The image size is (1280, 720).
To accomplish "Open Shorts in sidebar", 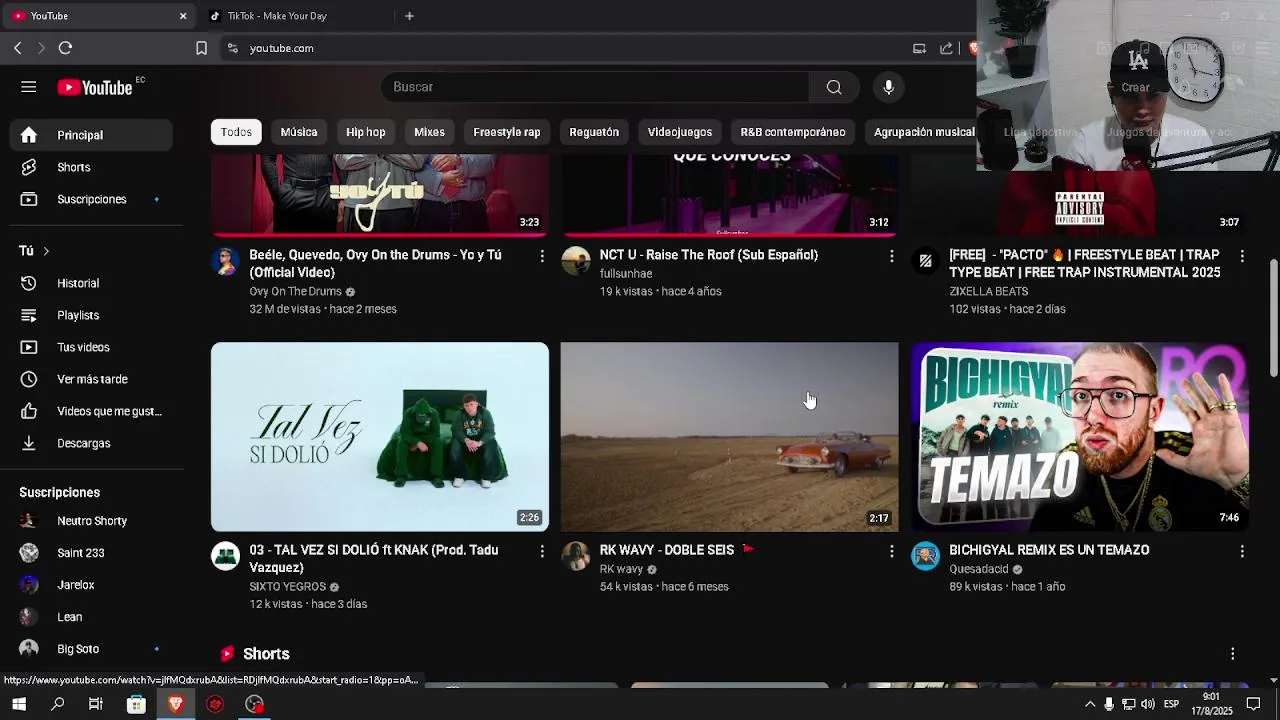I will coord(91,167).
